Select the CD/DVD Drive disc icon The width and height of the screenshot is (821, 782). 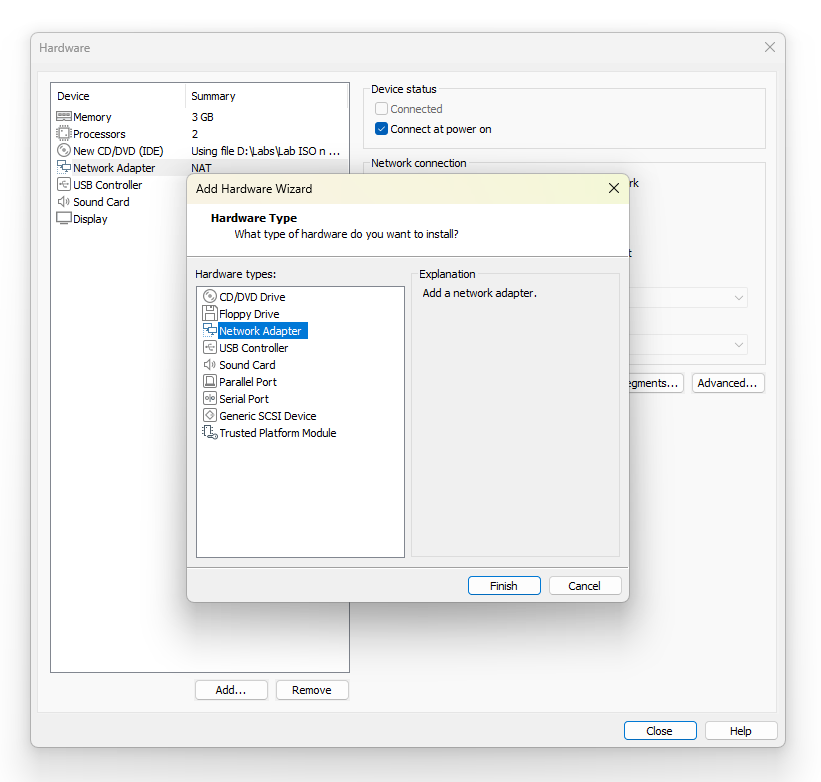tap(209, 297)
